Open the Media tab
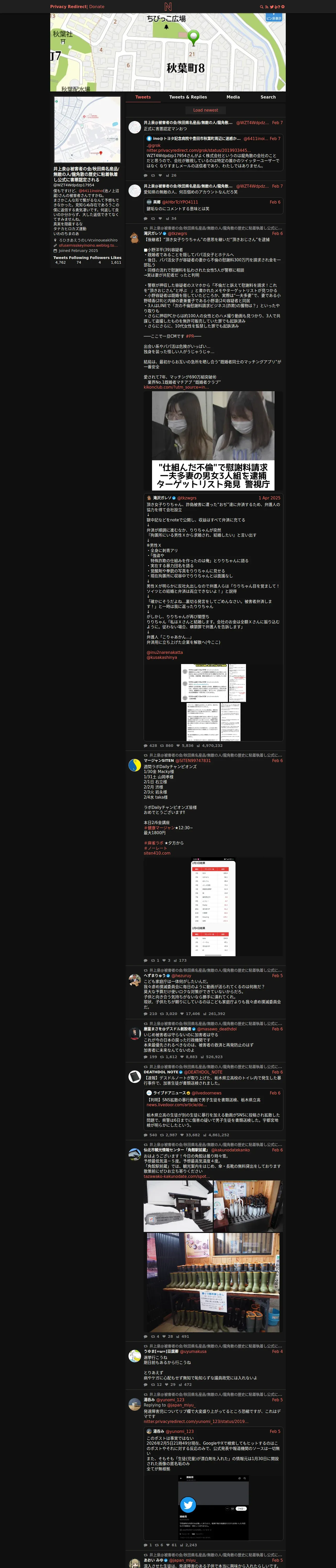This screenshot has height=1568, width=336. 233,97
